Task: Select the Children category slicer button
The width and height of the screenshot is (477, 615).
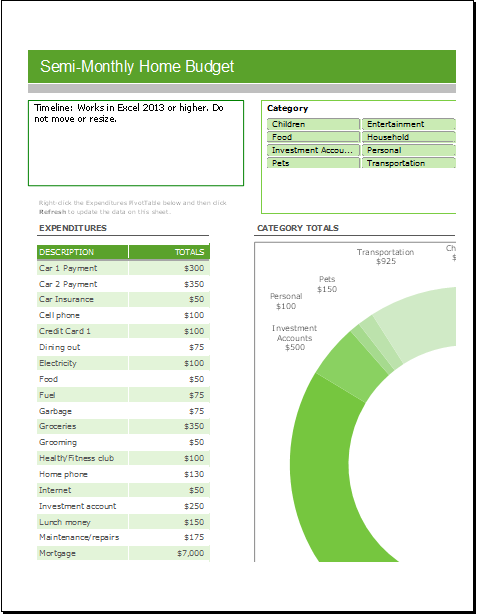Action: 313,124
